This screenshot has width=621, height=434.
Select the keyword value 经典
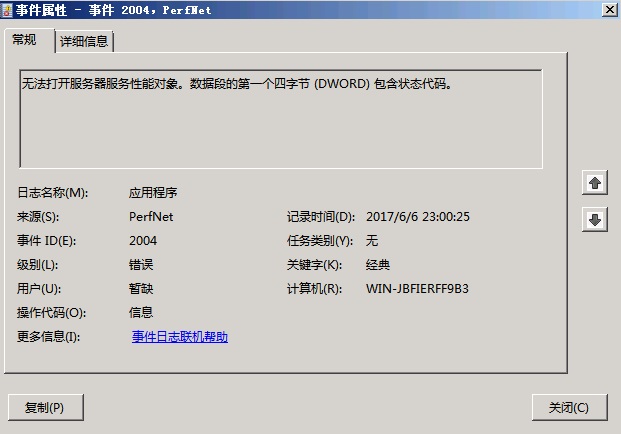[378, 265]
